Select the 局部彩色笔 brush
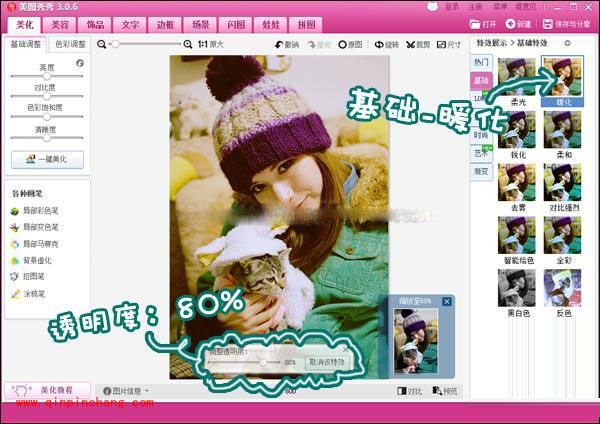600x424 pixels. click(x=34, y=211)
